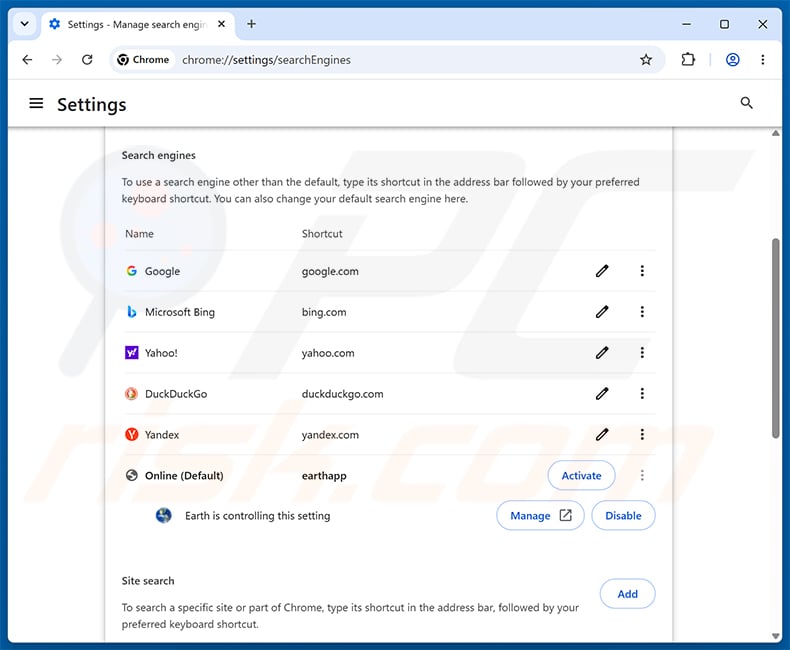Edit the Yahoo! search engine
The width and height of the screenshot is (790, 650).
[x=602, y=353]
